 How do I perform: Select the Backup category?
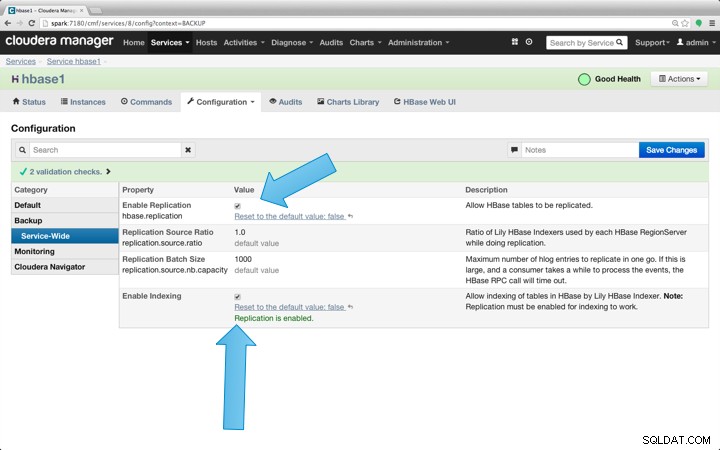click(65, 220)
